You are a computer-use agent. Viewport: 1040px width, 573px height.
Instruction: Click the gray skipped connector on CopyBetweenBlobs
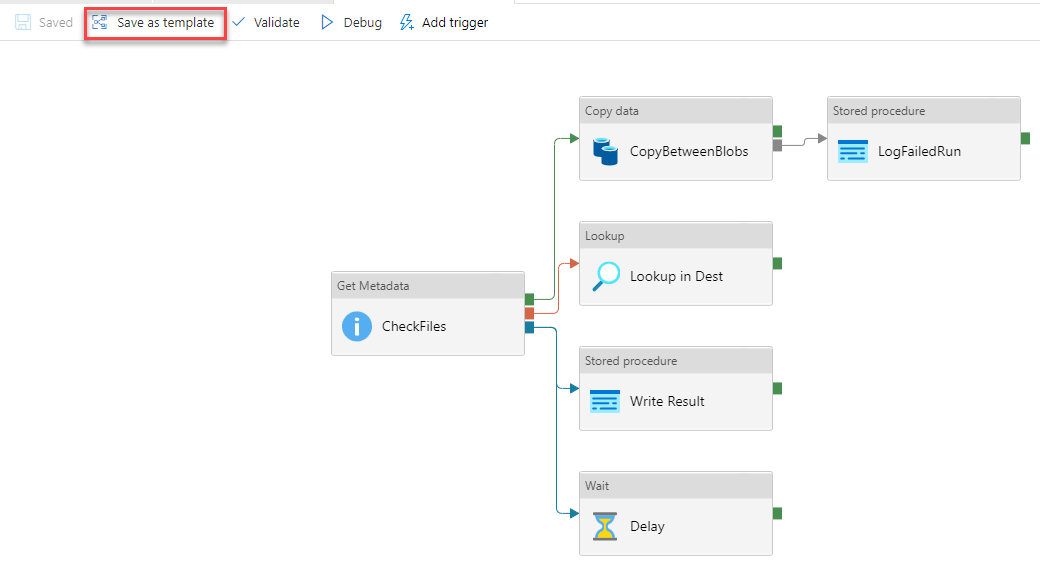[777, 145]
